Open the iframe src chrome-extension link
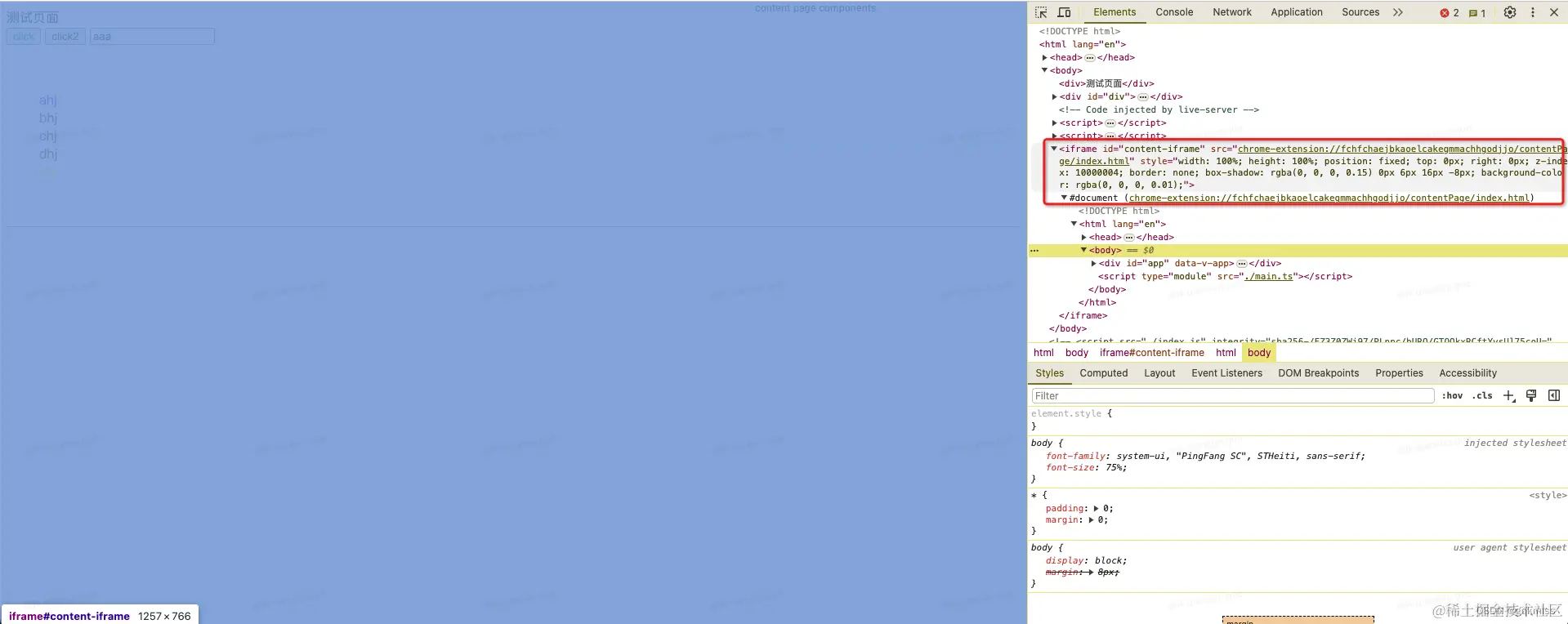The image size is (1568, 624). pyautogui.click(x=1402, y=149)
